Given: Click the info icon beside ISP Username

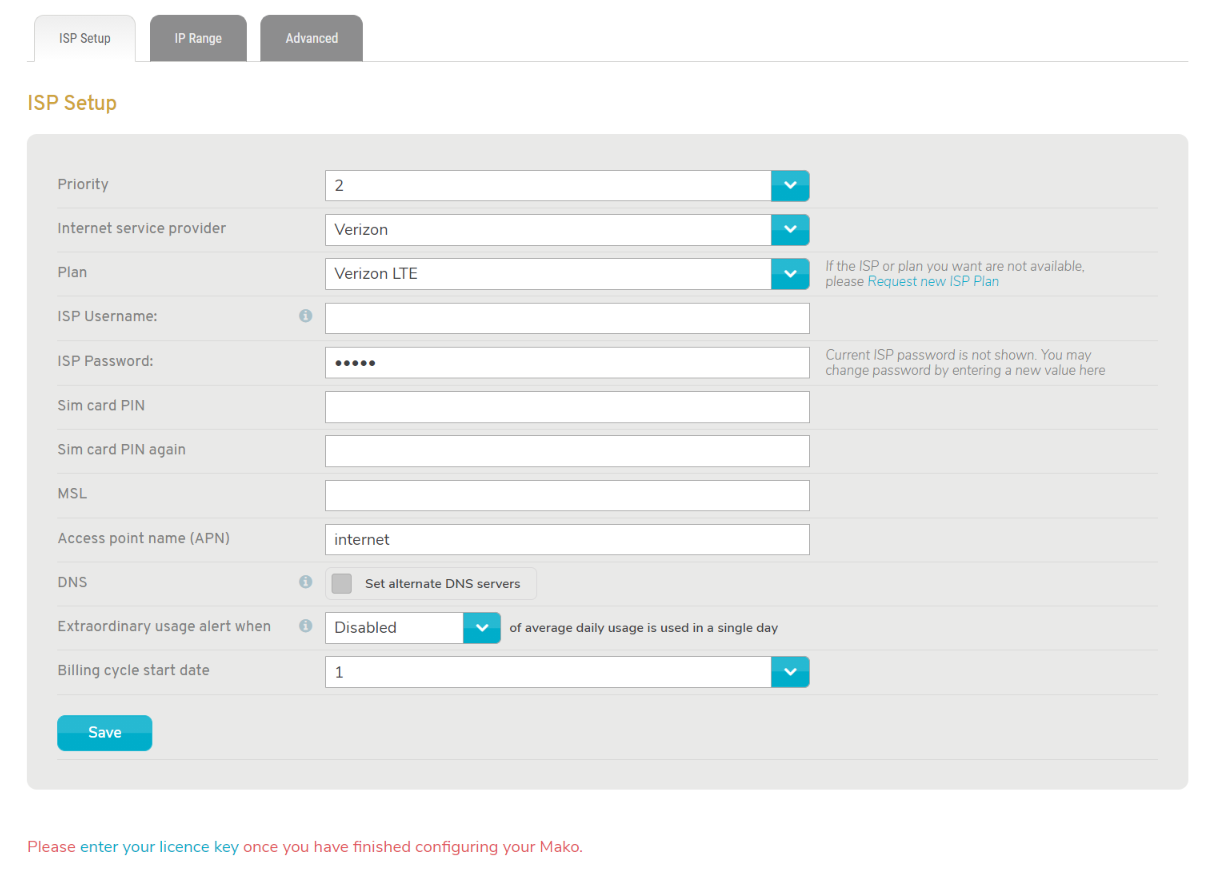Looking at the screenshot, I should point(305,315).
